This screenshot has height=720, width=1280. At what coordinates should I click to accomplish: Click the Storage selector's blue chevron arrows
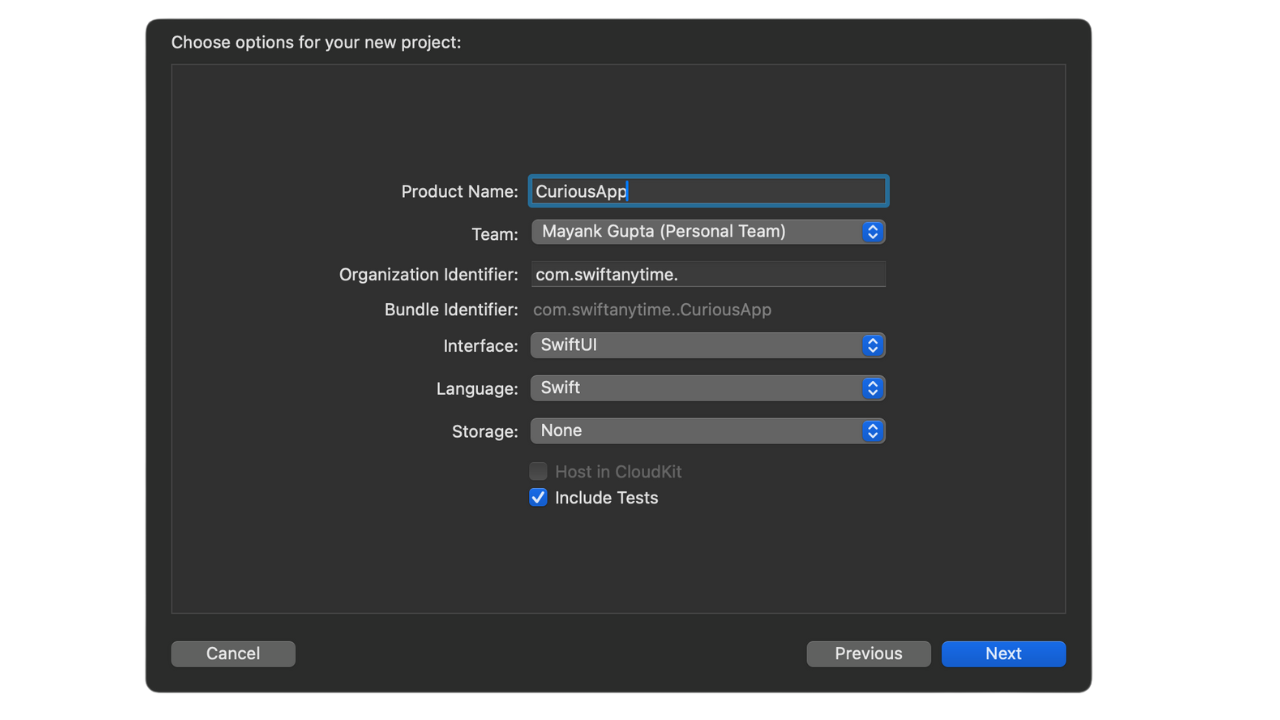(873, 431)
